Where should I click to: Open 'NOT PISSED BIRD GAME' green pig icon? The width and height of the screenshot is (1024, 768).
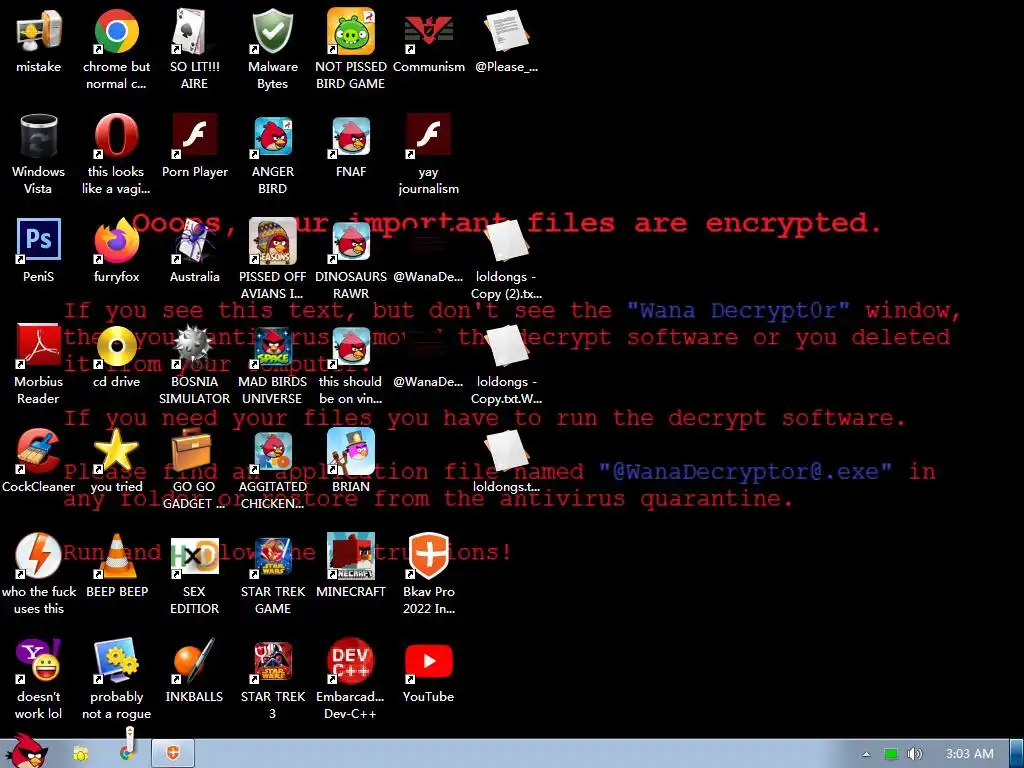[x=351, y=33]
